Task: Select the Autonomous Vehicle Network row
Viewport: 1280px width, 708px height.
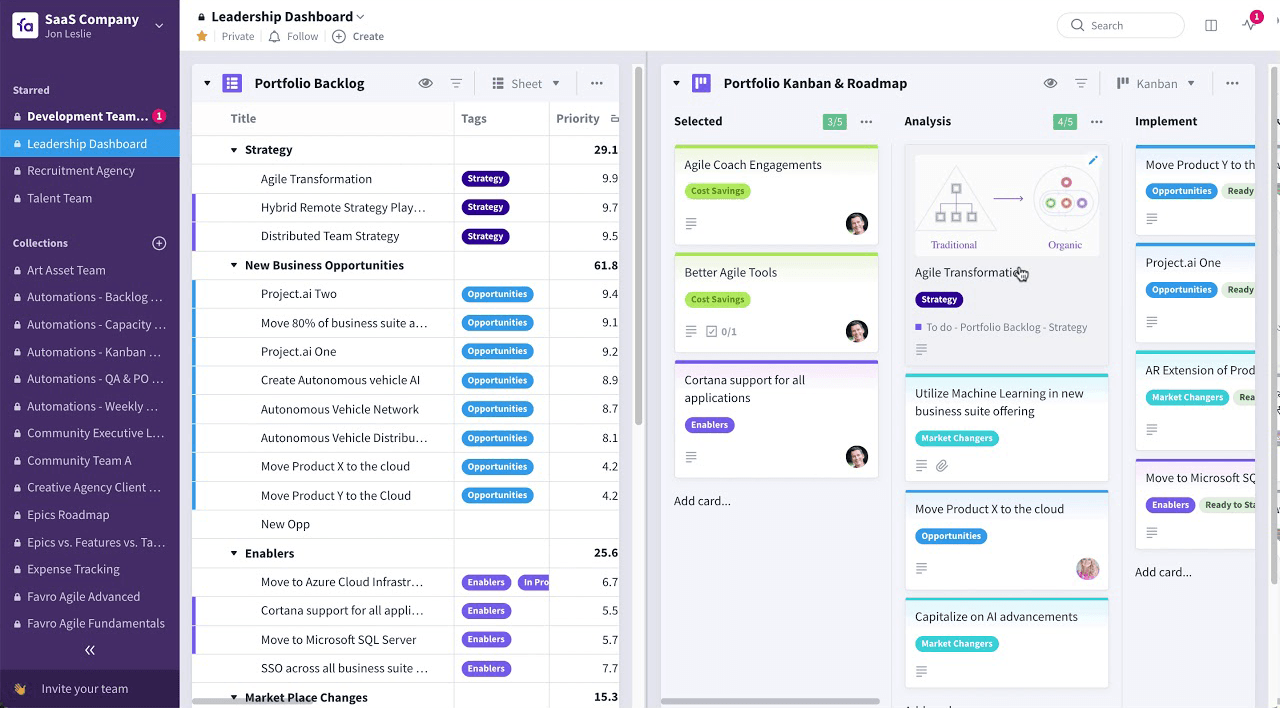Action: tap(405, 409)
